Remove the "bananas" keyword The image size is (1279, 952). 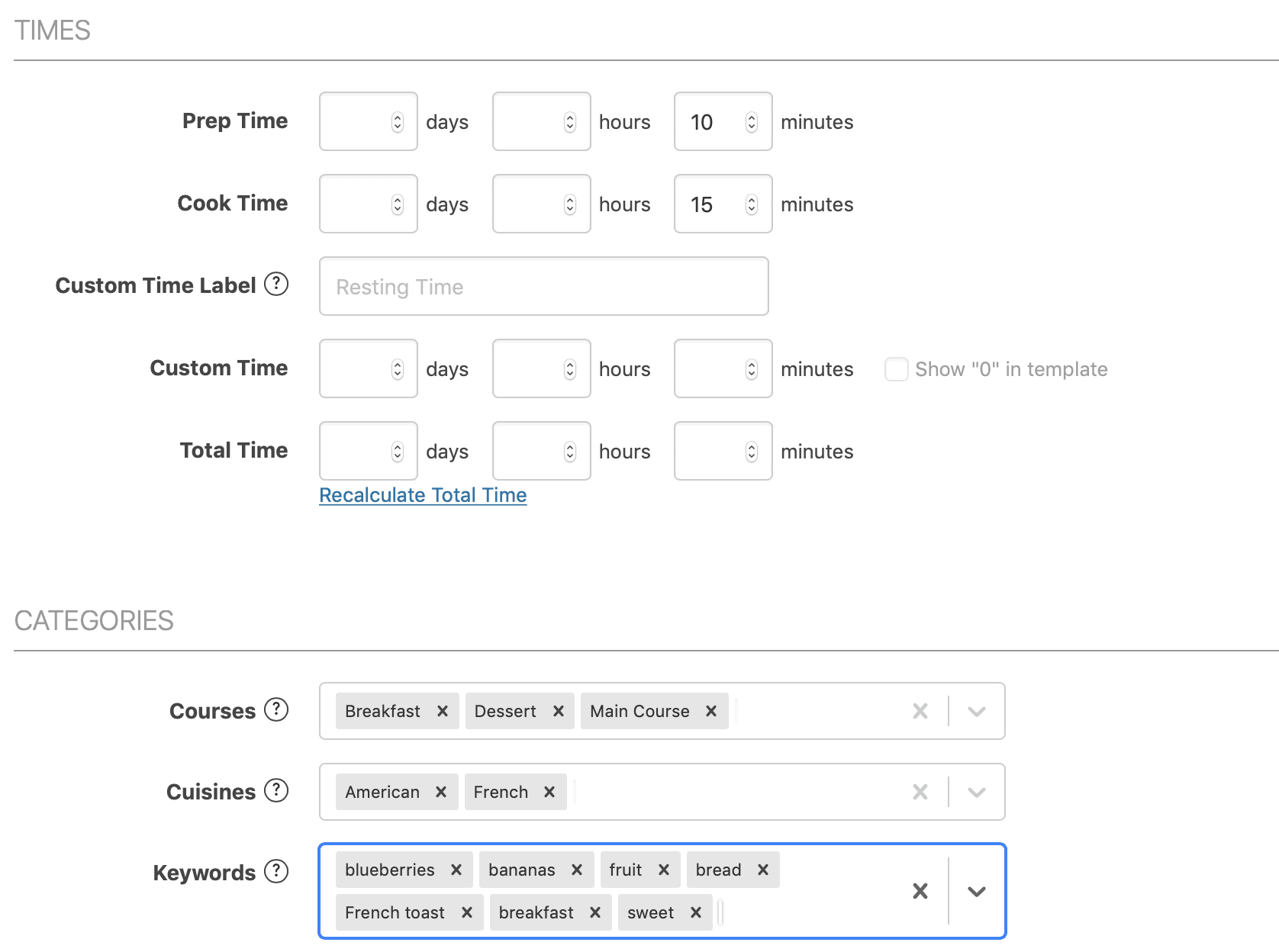pyautogui.click(x=576, y=870)
